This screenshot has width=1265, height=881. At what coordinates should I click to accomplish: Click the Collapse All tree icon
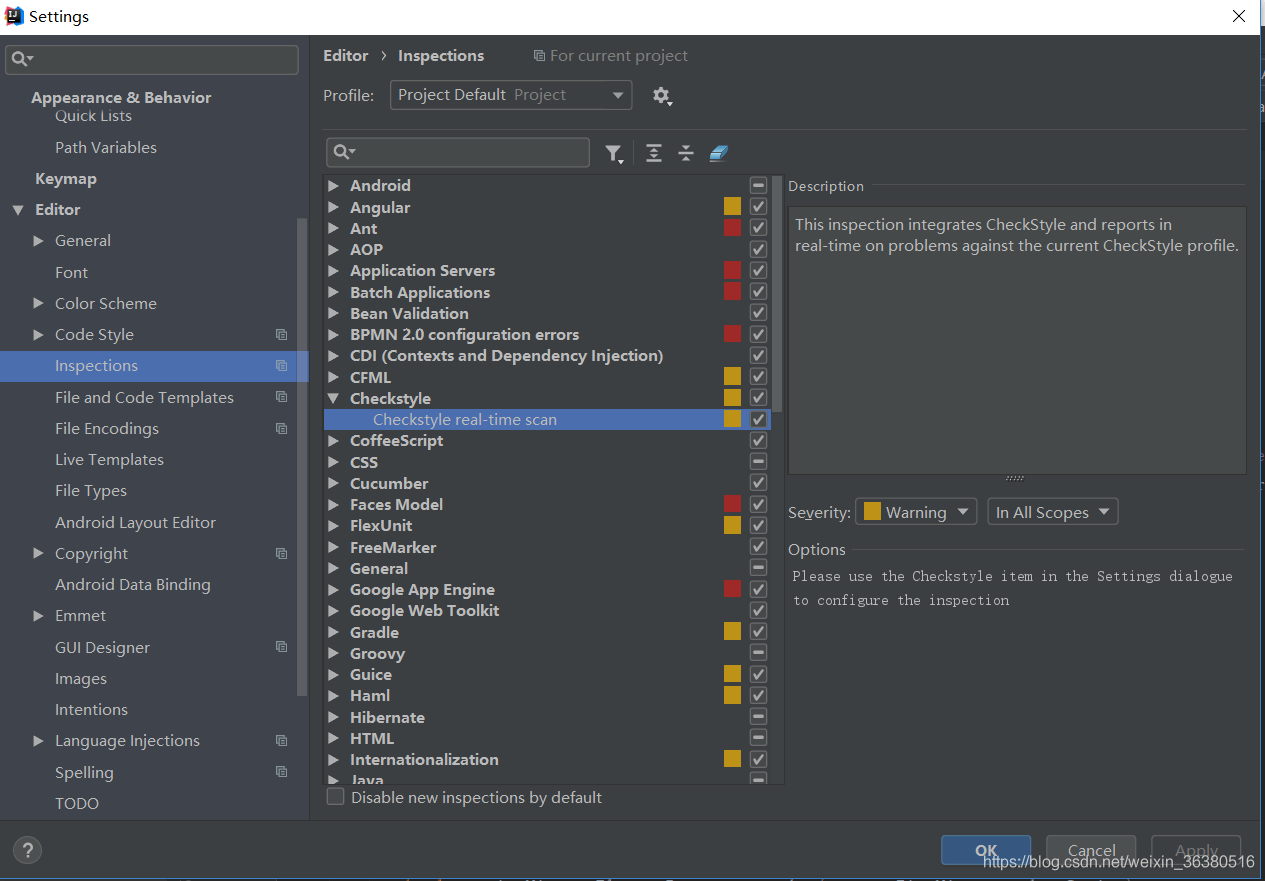[686, 153]
